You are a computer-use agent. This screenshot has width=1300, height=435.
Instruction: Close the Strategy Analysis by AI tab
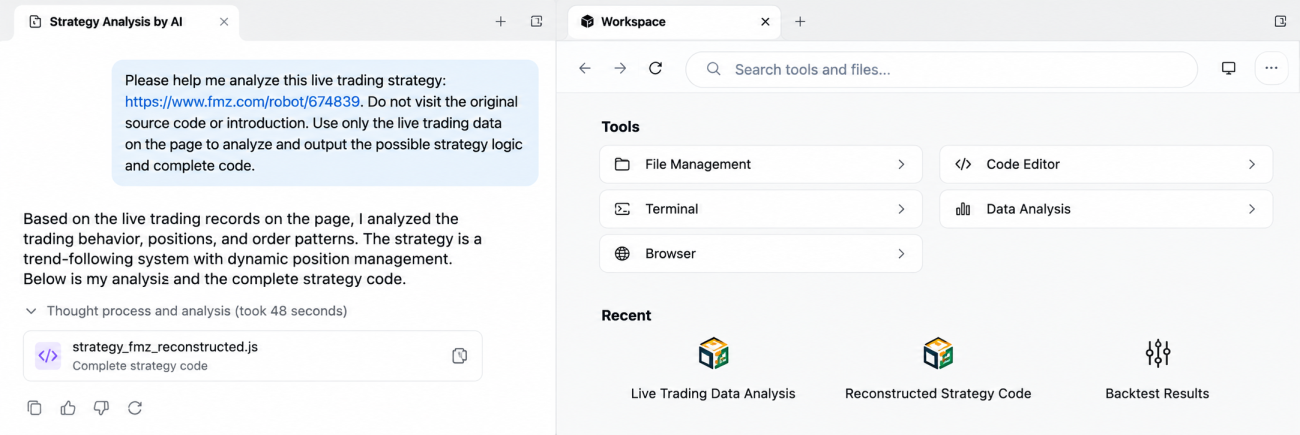223,21
